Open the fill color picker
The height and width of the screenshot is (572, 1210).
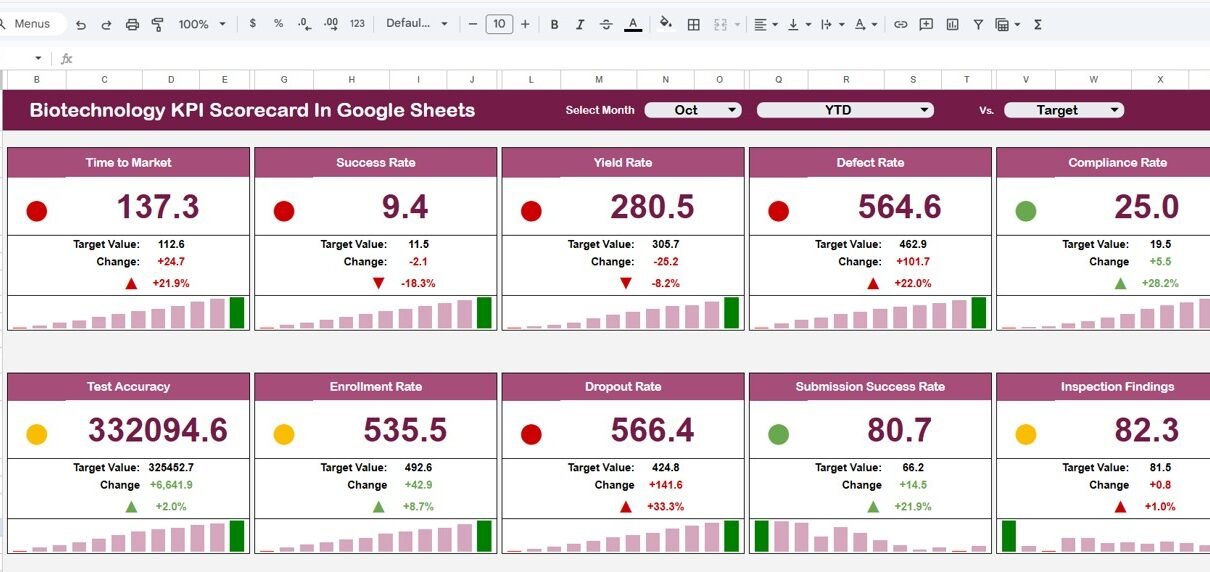coord(665,24)
